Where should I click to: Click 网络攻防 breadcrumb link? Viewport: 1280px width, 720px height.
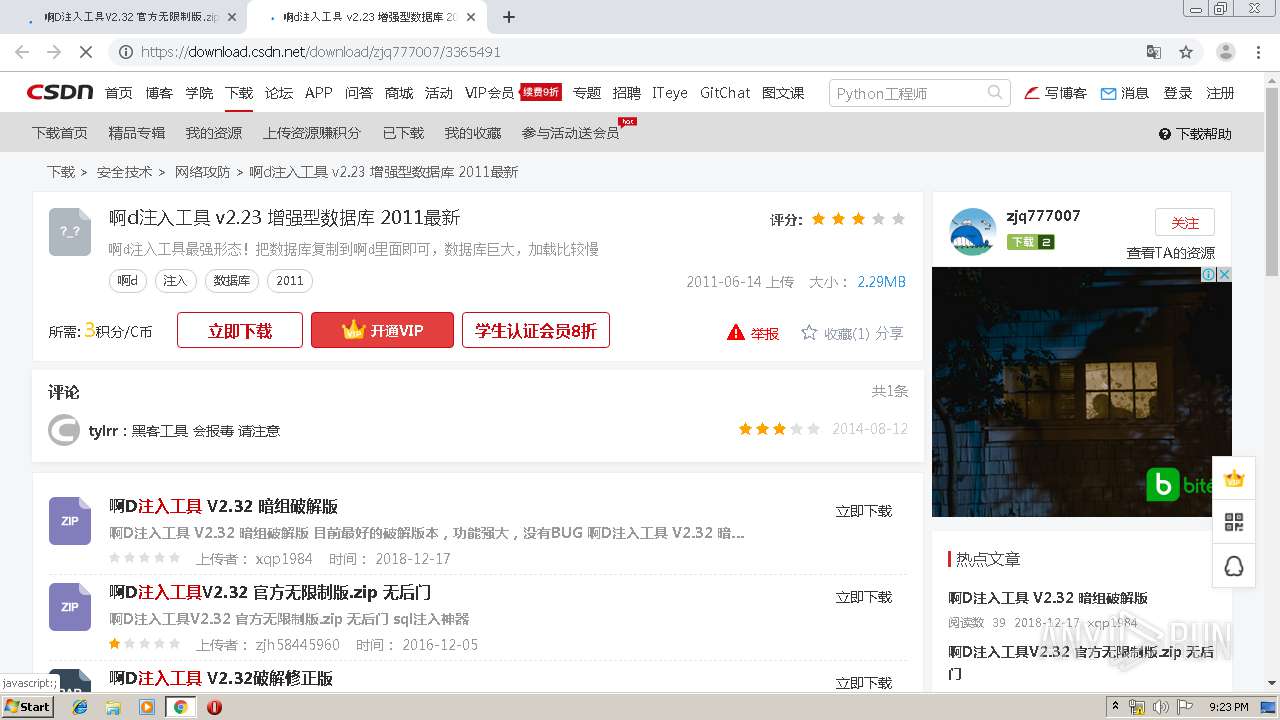click(202, 172)
